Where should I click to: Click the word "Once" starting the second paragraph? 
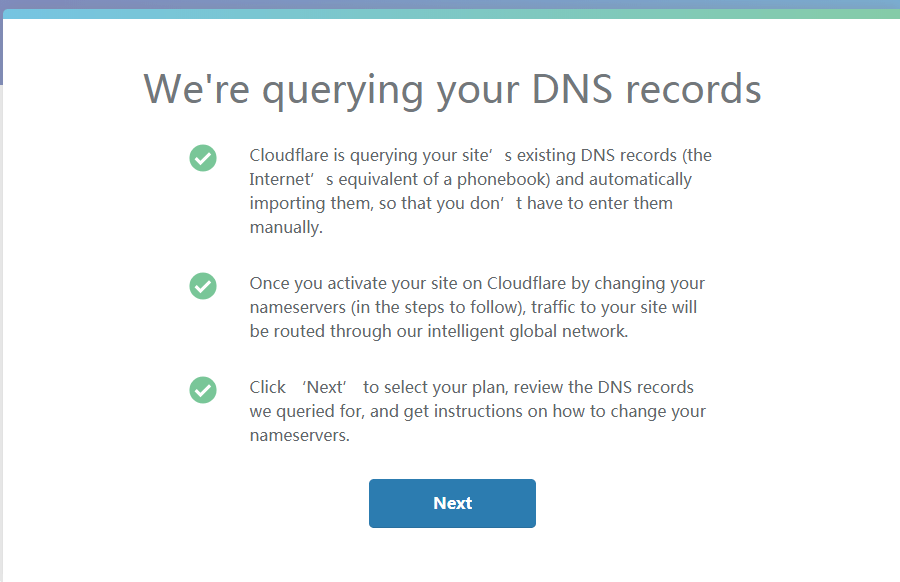point(269,283)
